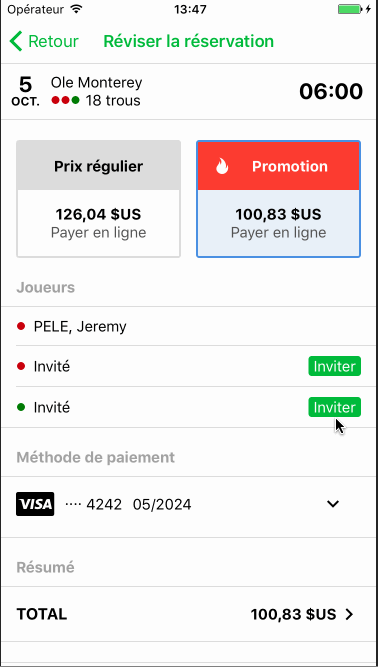Viewport: 378px width, 667px height.
Task: Open TOTAL details chevron
Action: tap(350, 614)
